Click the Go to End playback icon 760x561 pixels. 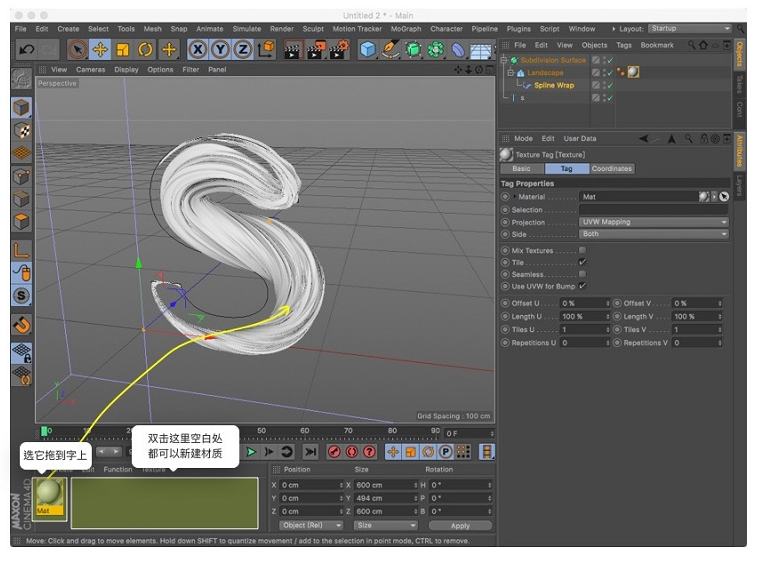click(x=311, y=452)
